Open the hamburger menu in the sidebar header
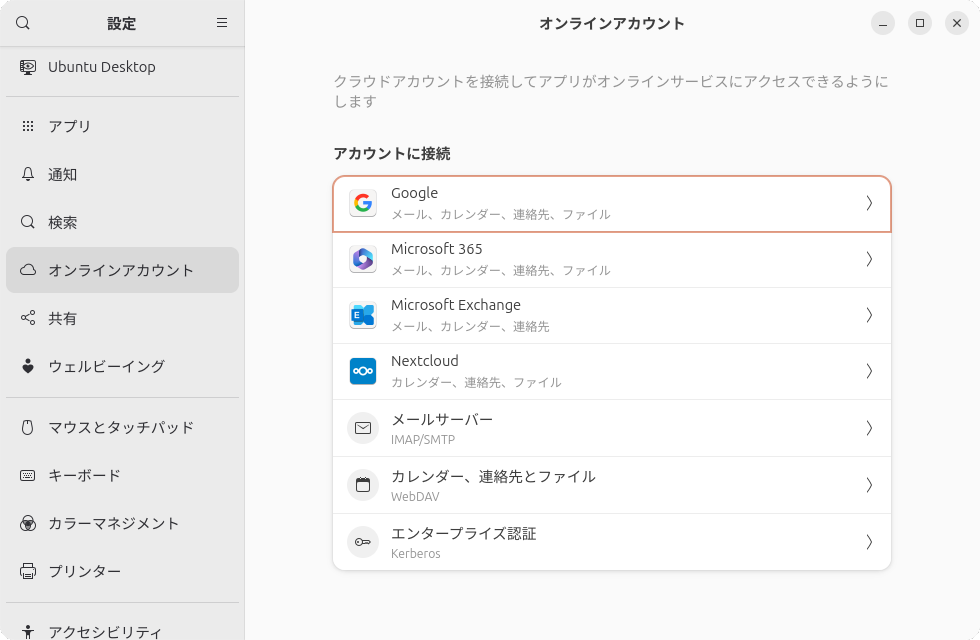The width and height of the screenshot is (980, 640). point(222,23)
